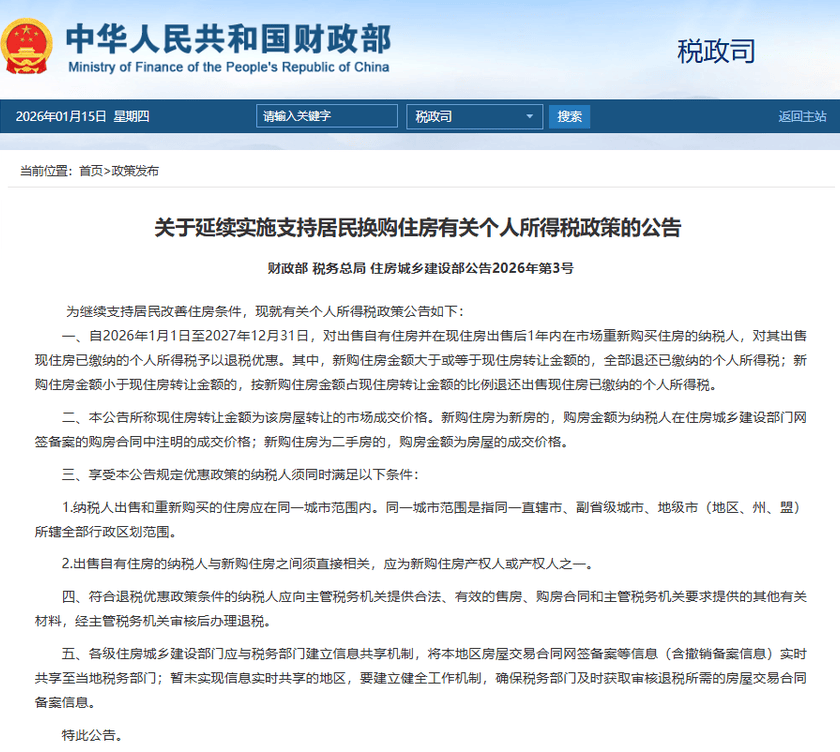Click the 当前位置 breadcrumb label
This screenshot has height=752, width=840.
(x=47, y=171)
